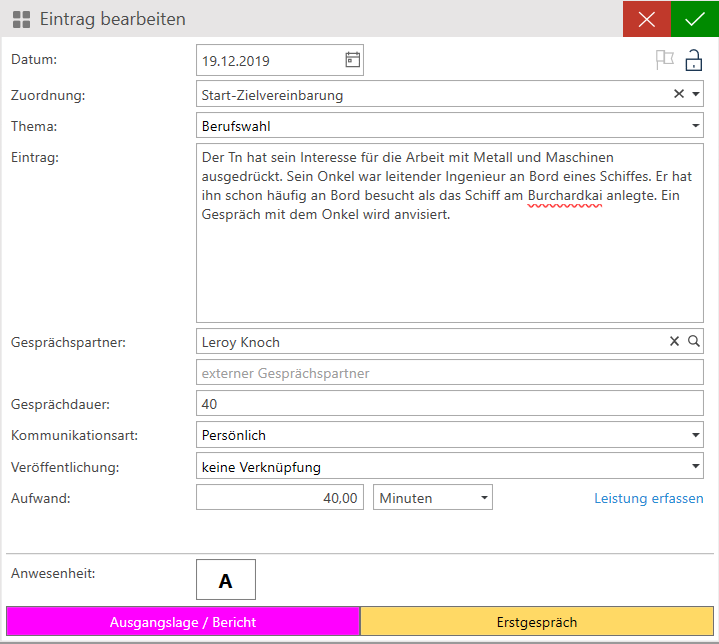Switch to the Erstgespräch tab
Image resolution: width=719 pixels, height=644 pixels.
pyautogui.click(x=537, y=622)
